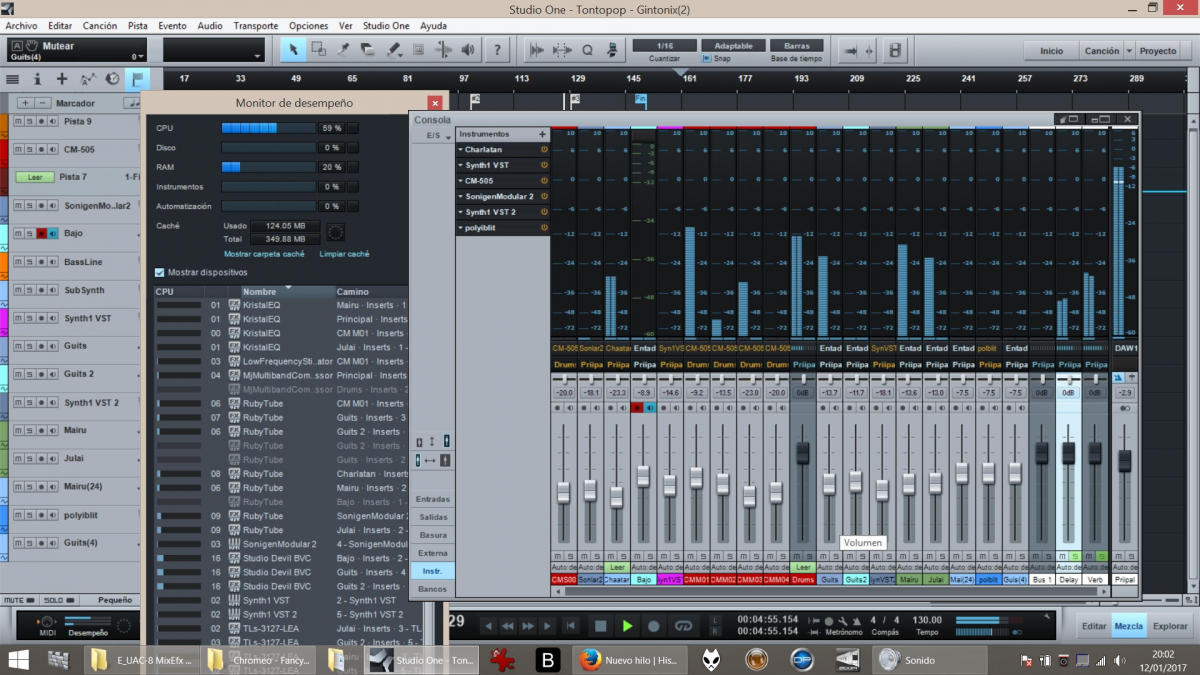Image resolution: width=1200 pixels, height=675 pixels.
Task: Toggle record arm on the Bajo track
Action: [x=41, y=233]
